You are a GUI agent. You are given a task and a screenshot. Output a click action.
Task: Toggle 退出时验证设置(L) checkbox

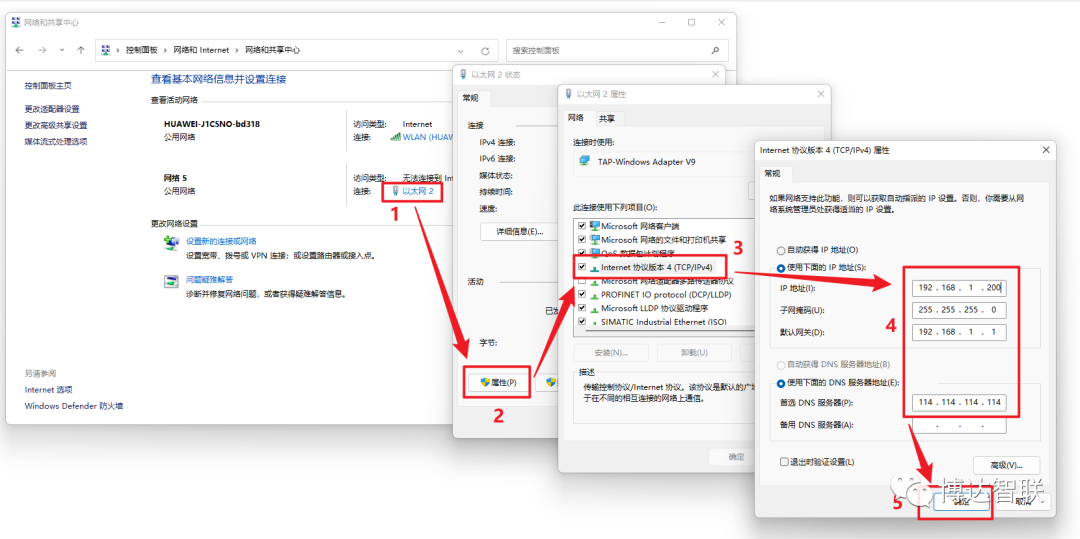click(x=783, y=462)
